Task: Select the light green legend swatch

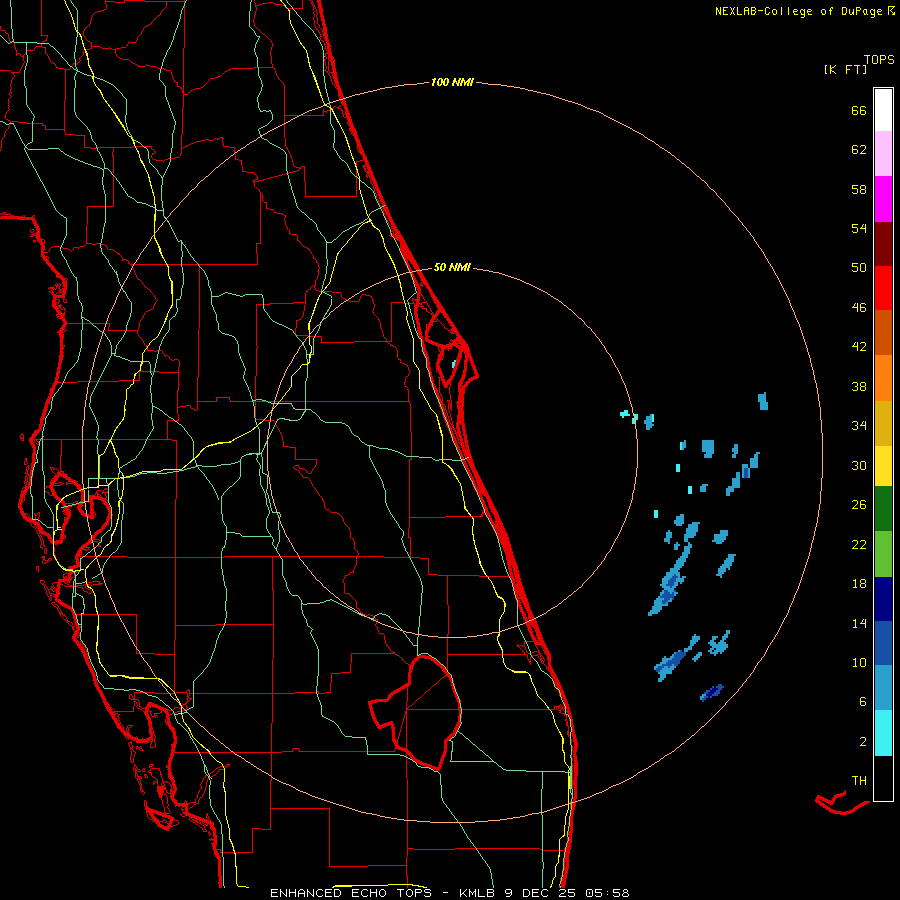Action: [x=883, y=553]
